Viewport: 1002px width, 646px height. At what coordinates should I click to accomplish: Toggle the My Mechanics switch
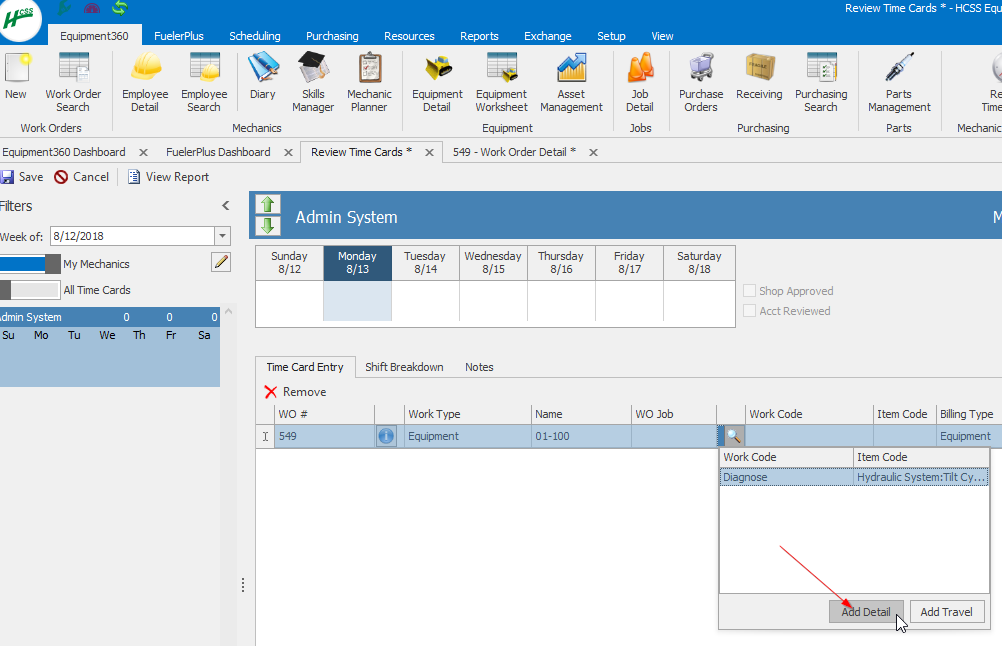click(x=30, y=264)
